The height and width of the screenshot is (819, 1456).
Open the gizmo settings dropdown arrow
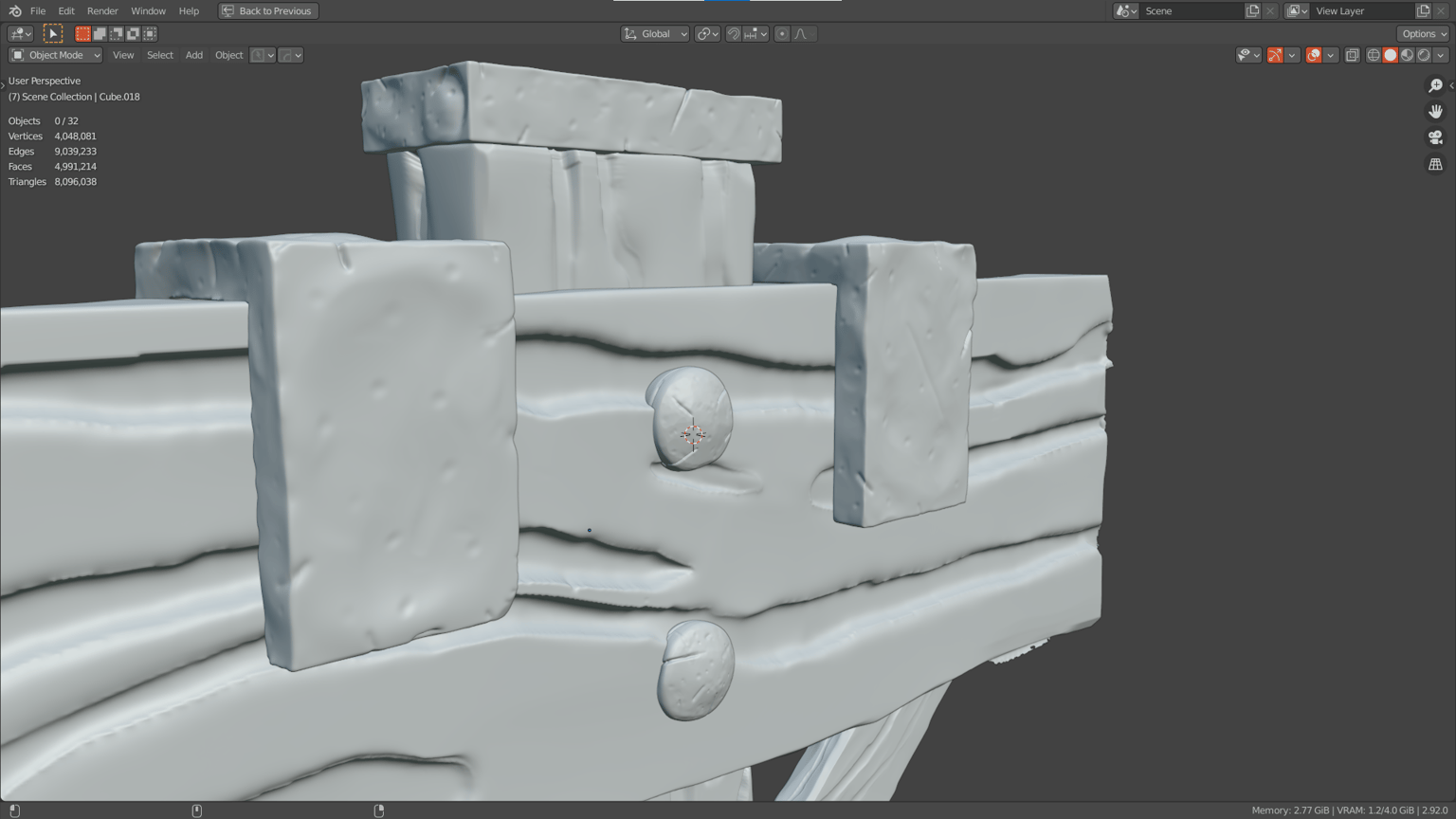1291,55
